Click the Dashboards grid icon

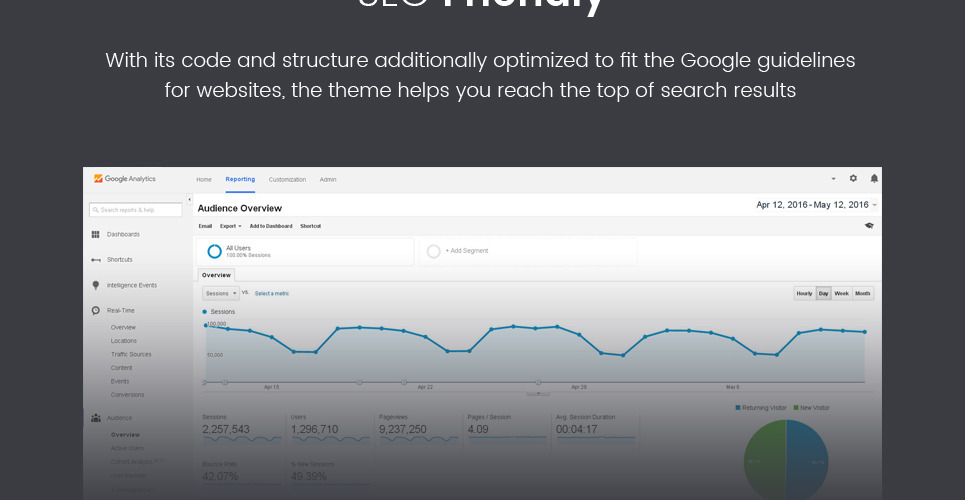[96, 234]
